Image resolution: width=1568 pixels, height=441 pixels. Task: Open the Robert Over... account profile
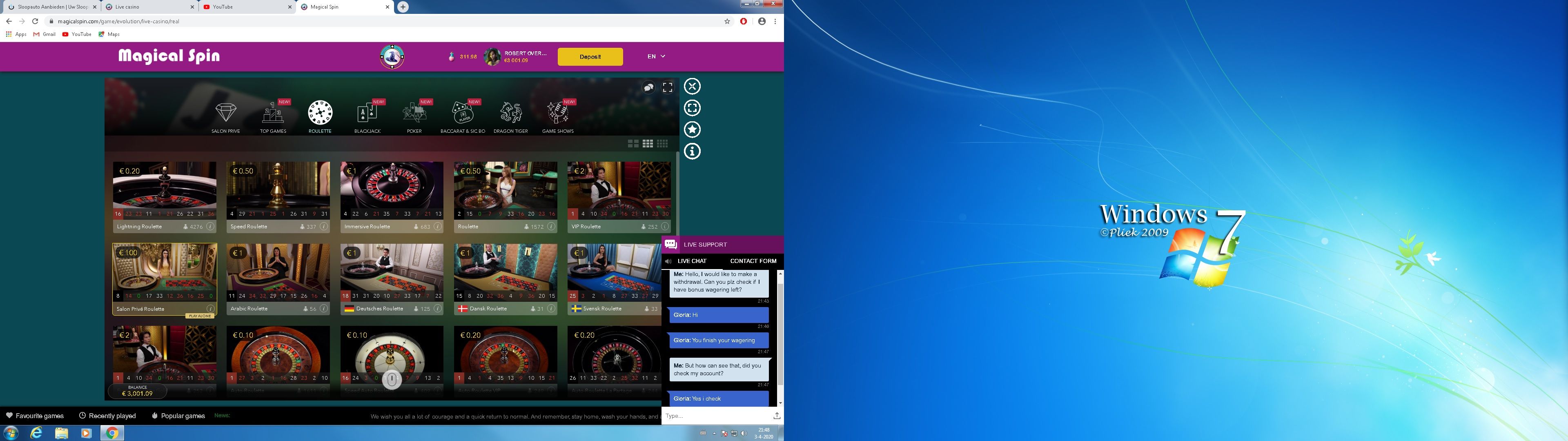[515, 57]
